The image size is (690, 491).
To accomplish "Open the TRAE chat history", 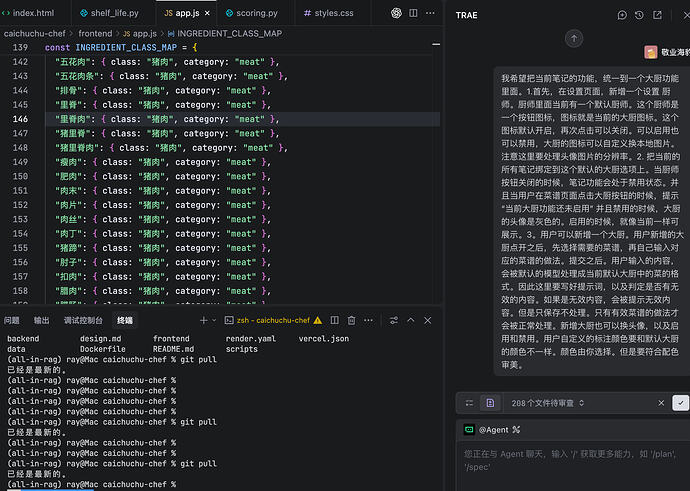I will [x=639, y=15].
